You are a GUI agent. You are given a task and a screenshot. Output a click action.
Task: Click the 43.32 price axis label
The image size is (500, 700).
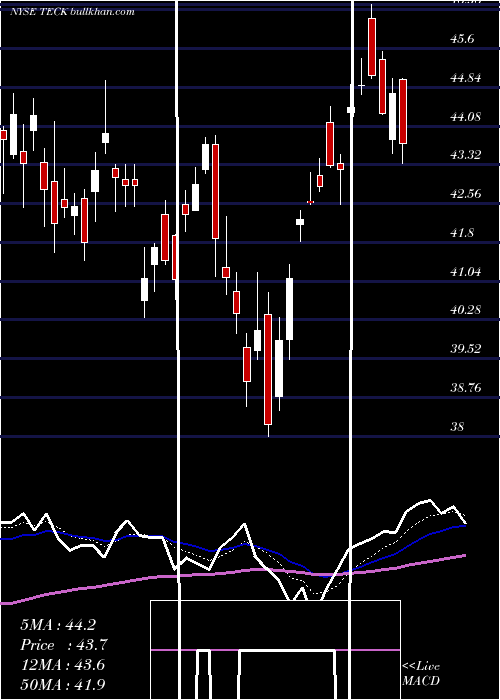pos(466,155)
